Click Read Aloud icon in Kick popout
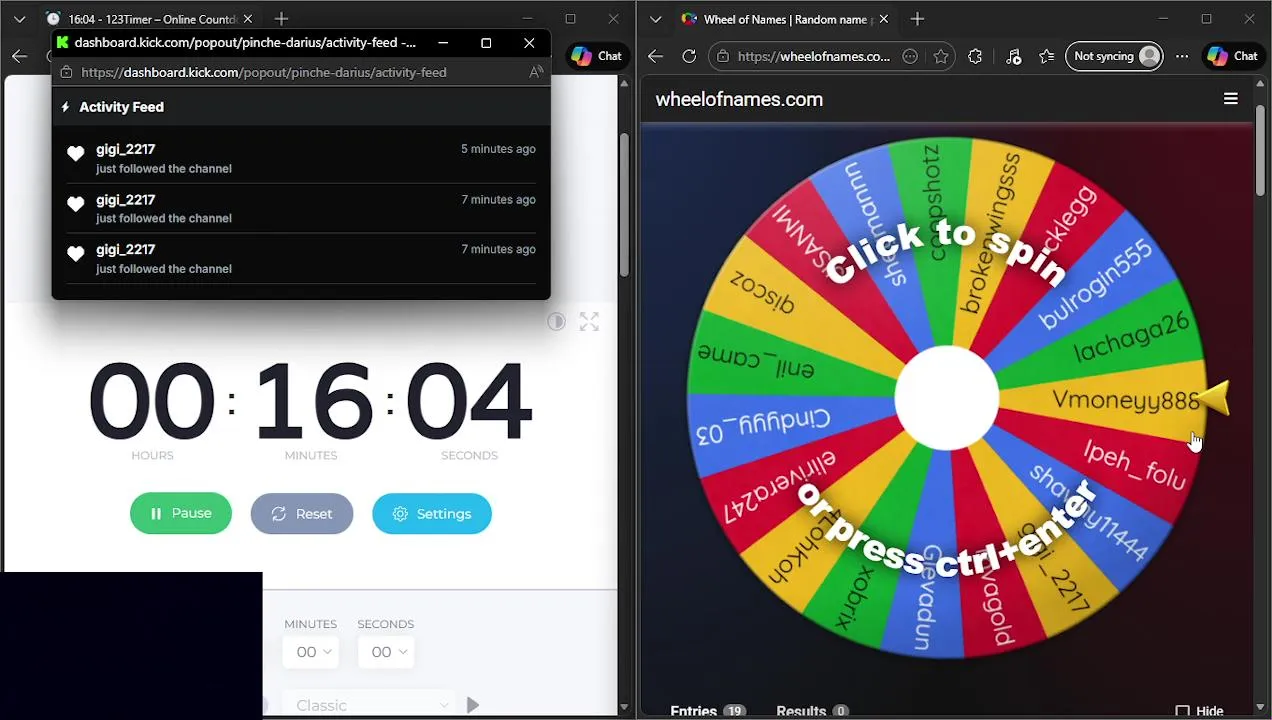The width and height of the screenshot is (1272, 720). point(536,72)
